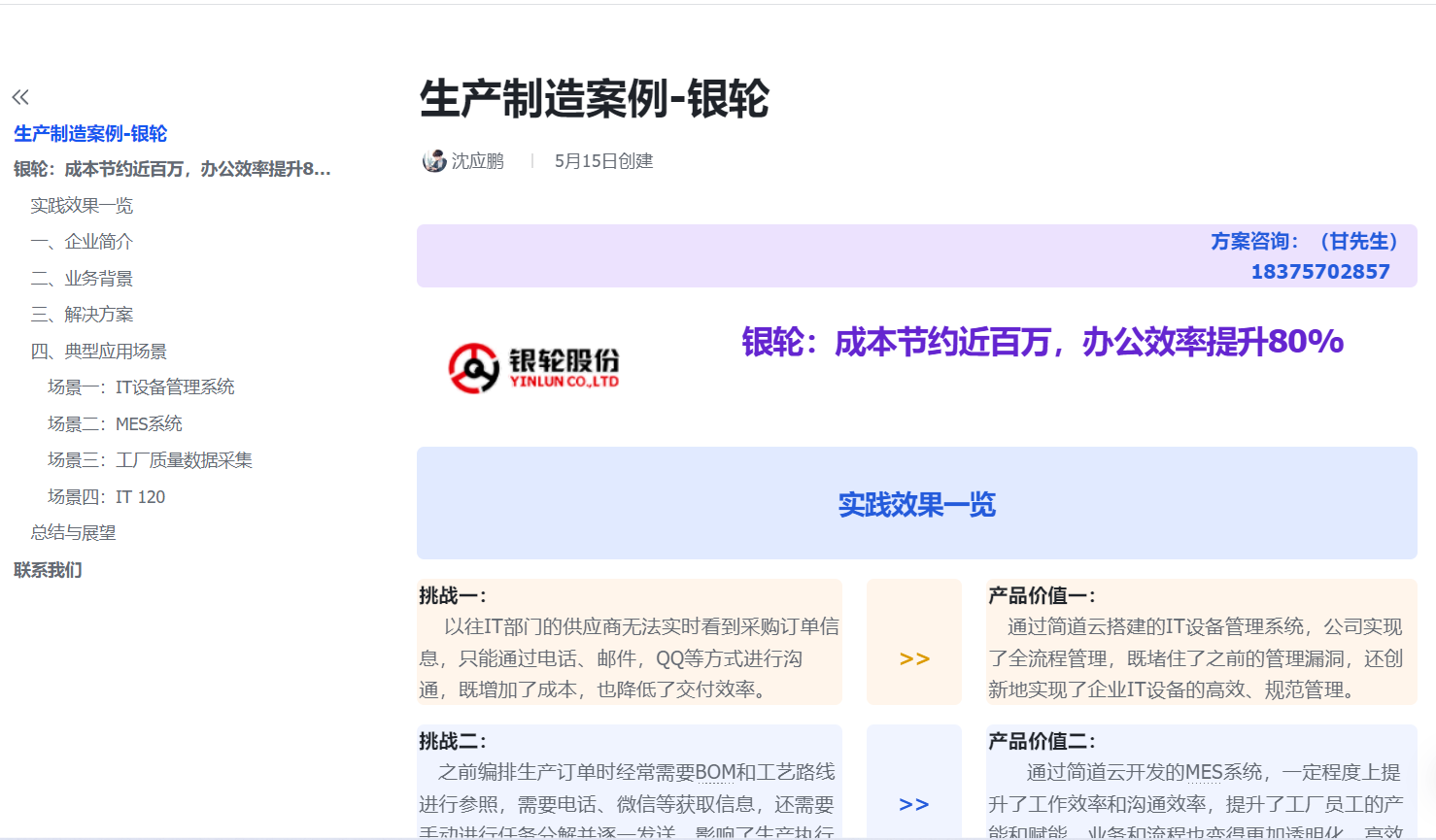The width and height of the screenshot is (1436, 840).
Task: Go to 二、业务背景 section
Action: (x=82, y=279)
